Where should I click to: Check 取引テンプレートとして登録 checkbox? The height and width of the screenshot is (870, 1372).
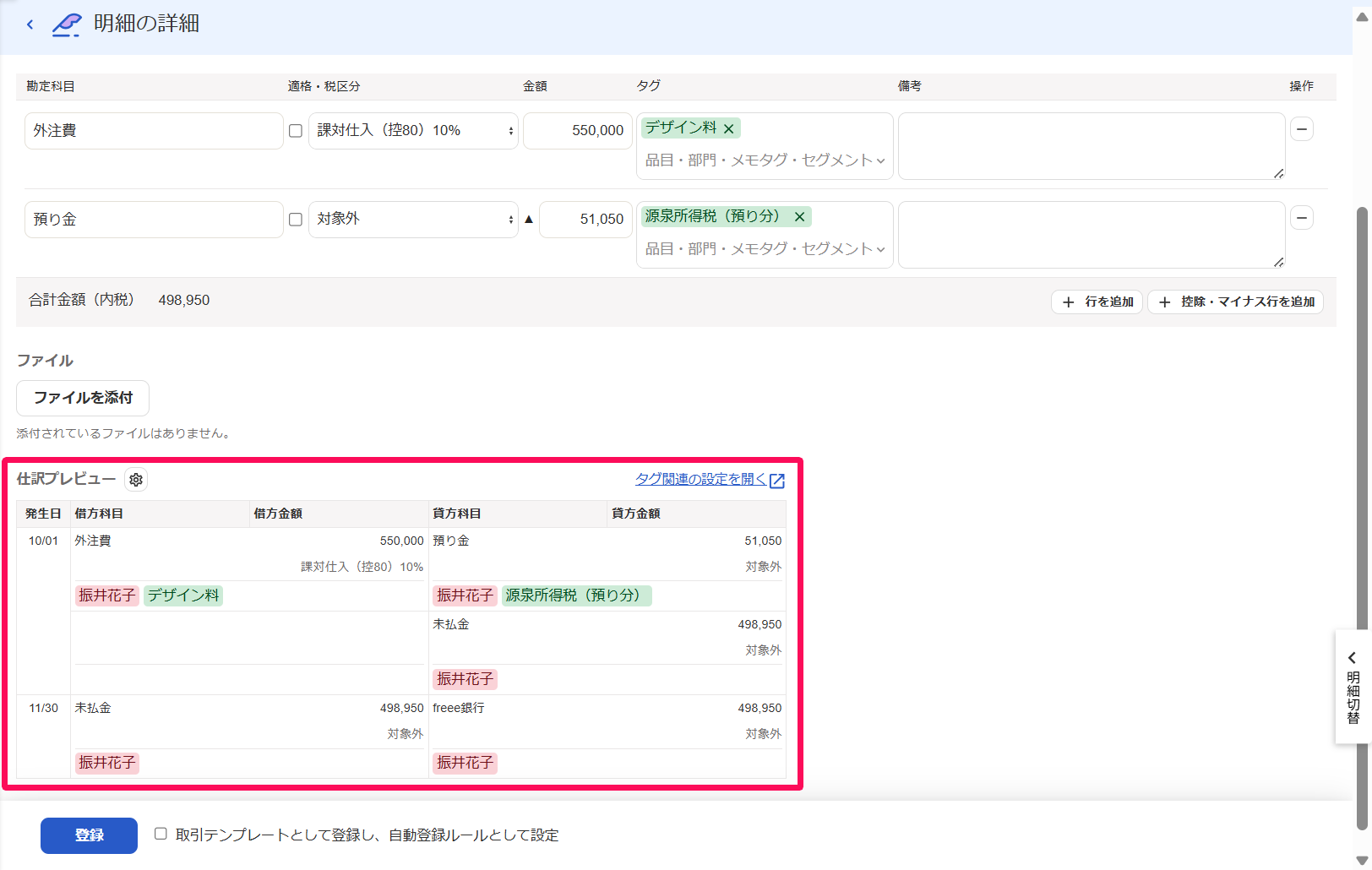click(x=161, y=834)
